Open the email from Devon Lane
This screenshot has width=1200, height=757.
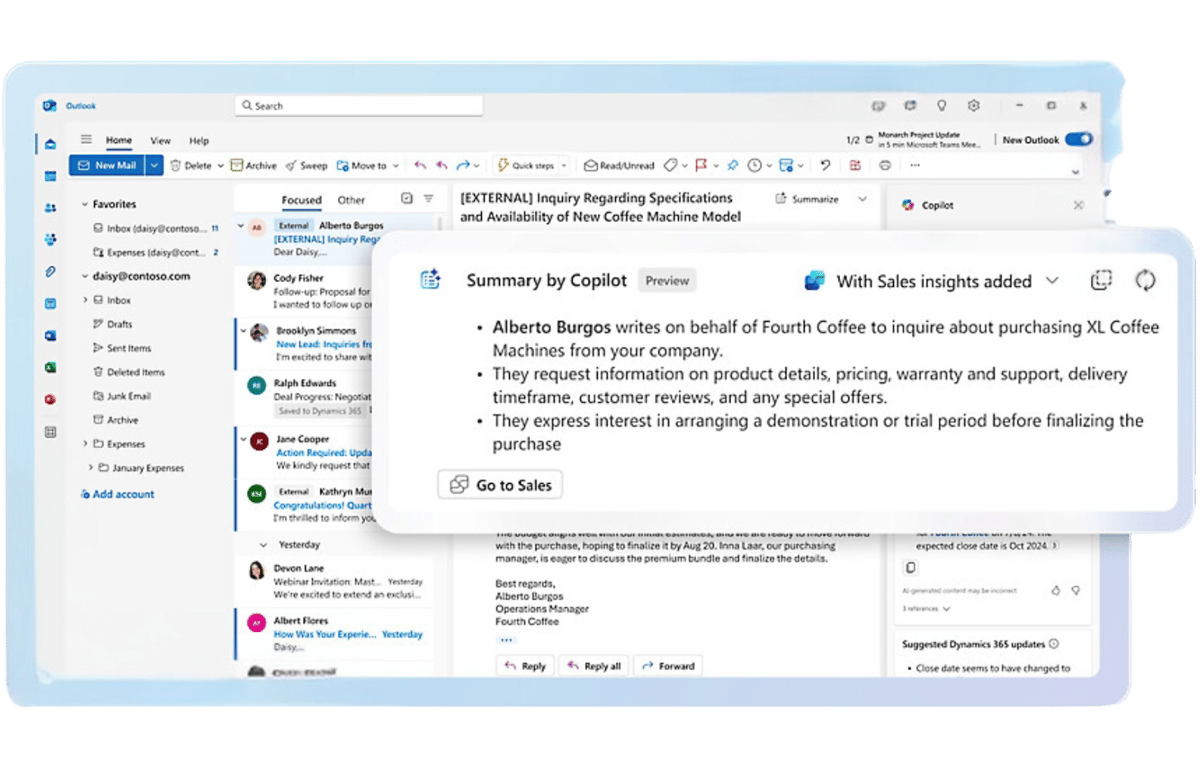[335, 583]
